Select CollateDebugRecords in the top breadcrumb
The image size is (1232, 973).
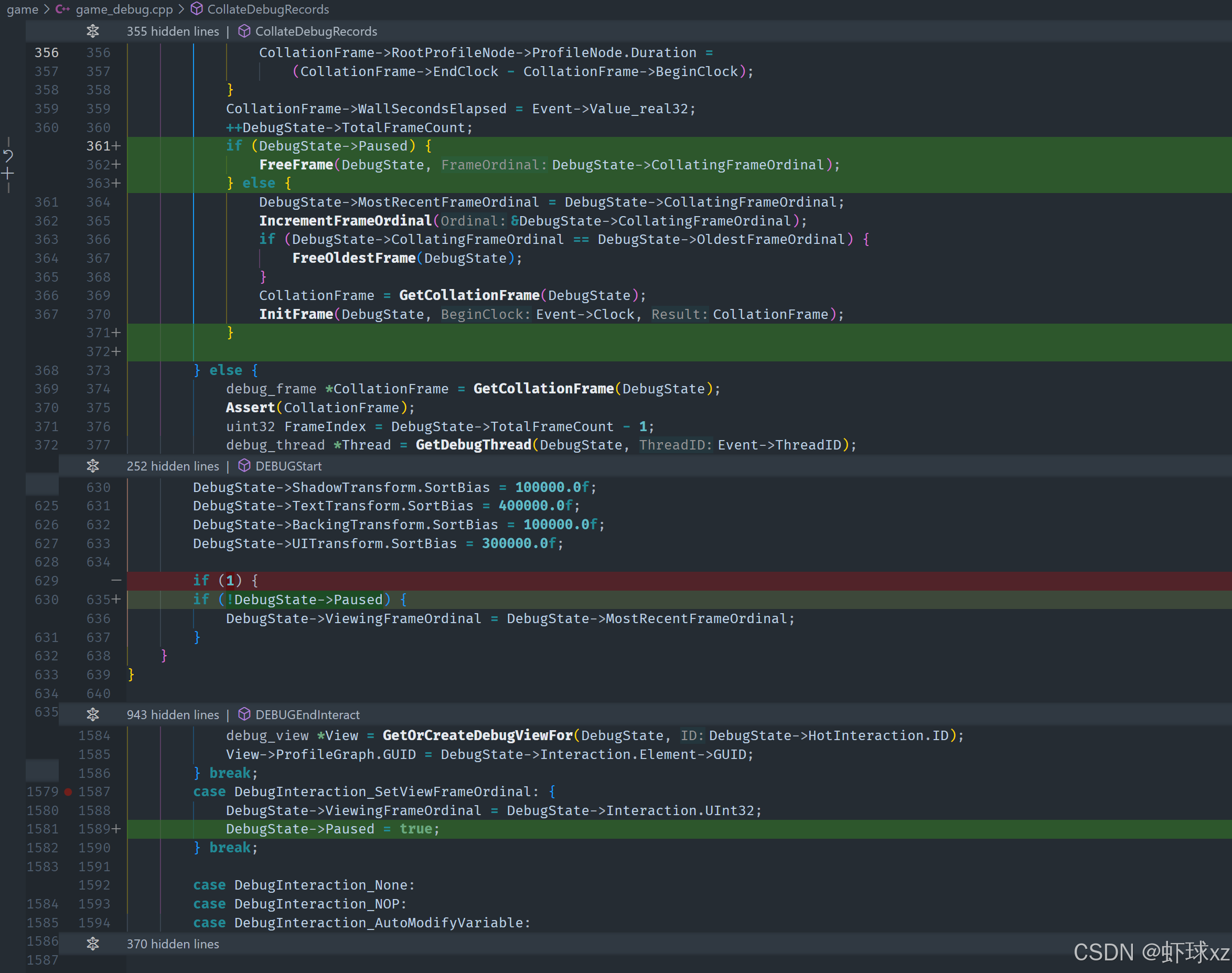pos(267,9)
